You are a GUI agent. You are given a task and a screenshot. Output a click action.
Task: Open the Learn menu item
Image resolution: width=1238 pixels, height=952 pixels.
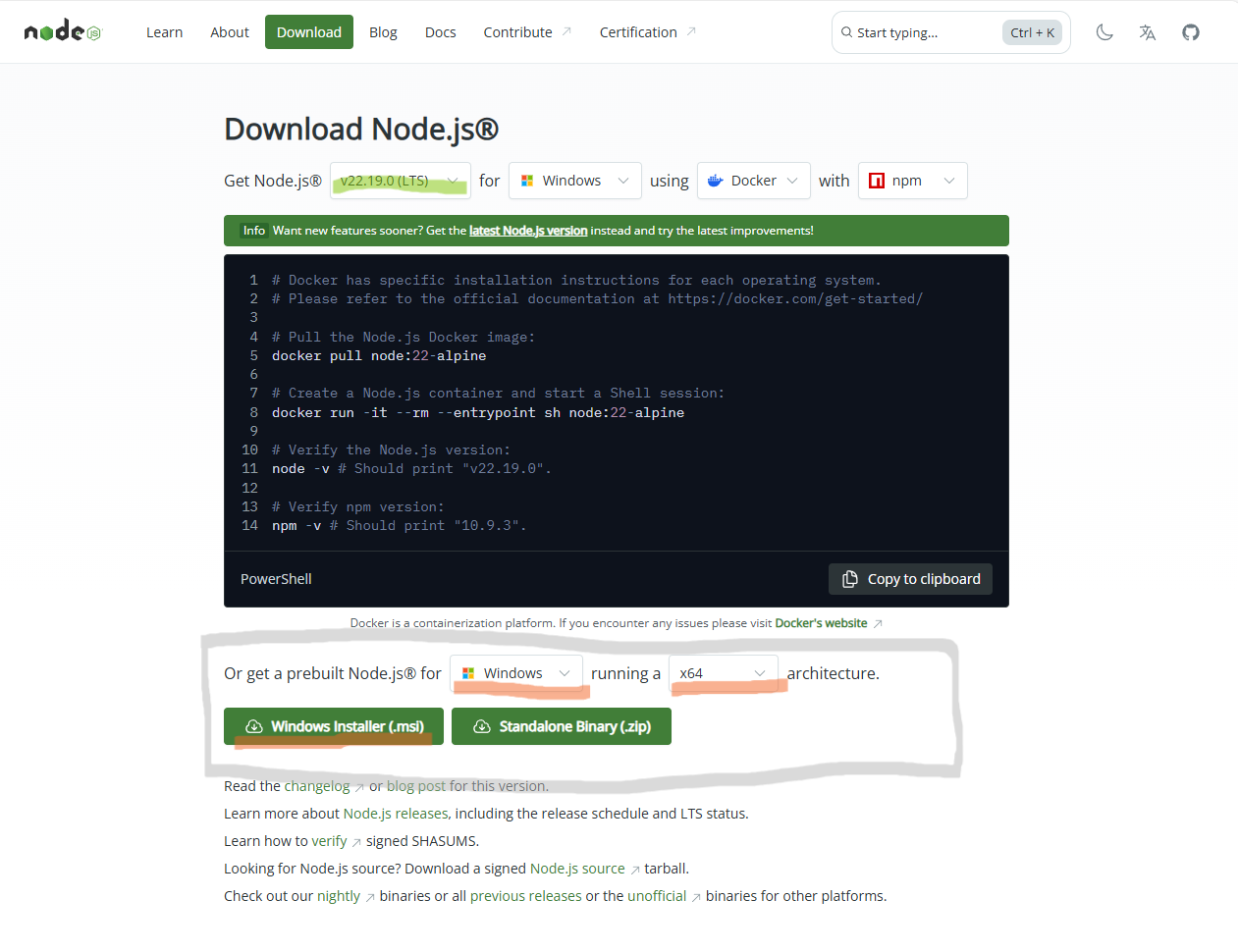tap(164, 32)
